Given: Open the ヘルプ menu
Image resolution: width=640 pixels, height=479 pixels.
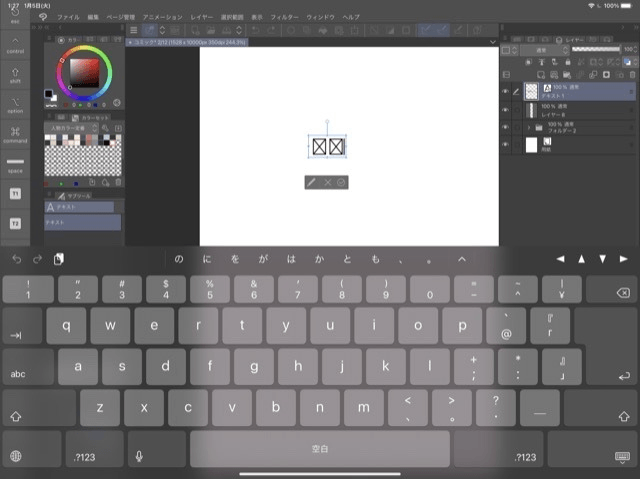Looking at the screenshot, I should click(351, 17).
